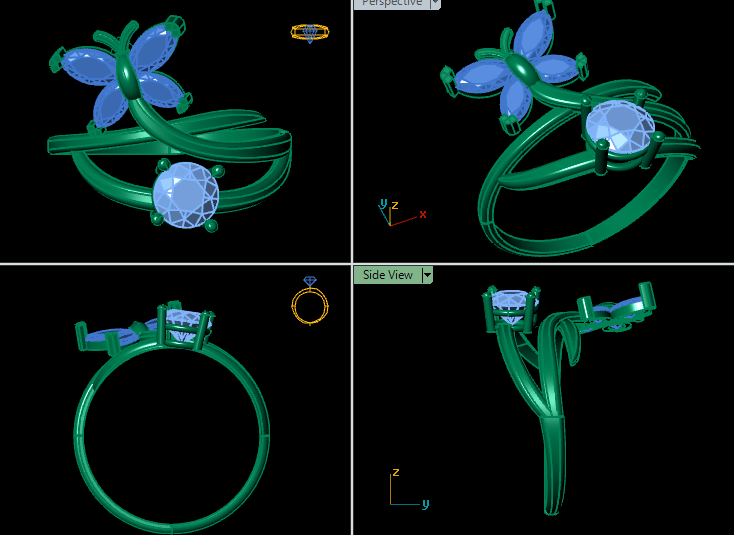This screenshot has height=535, width=734.
Task: Click the XYZ axis indicator in Perspective viewport
Action: [x=392, y=213]
